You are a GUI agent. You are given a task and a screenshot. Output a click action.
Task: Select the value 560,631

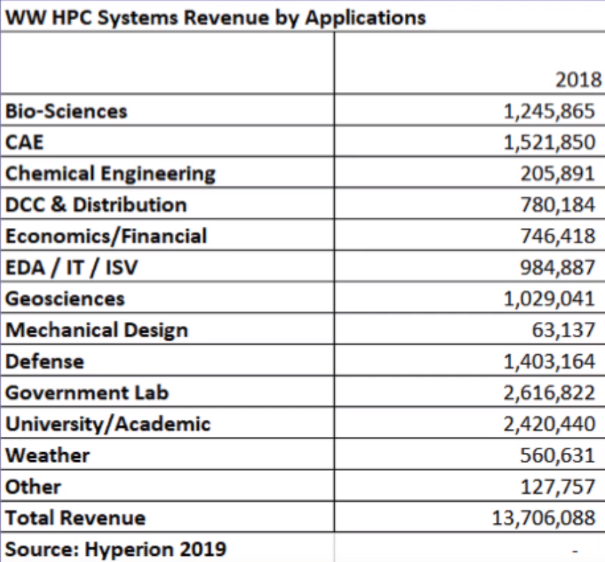[x=558, y=455]
